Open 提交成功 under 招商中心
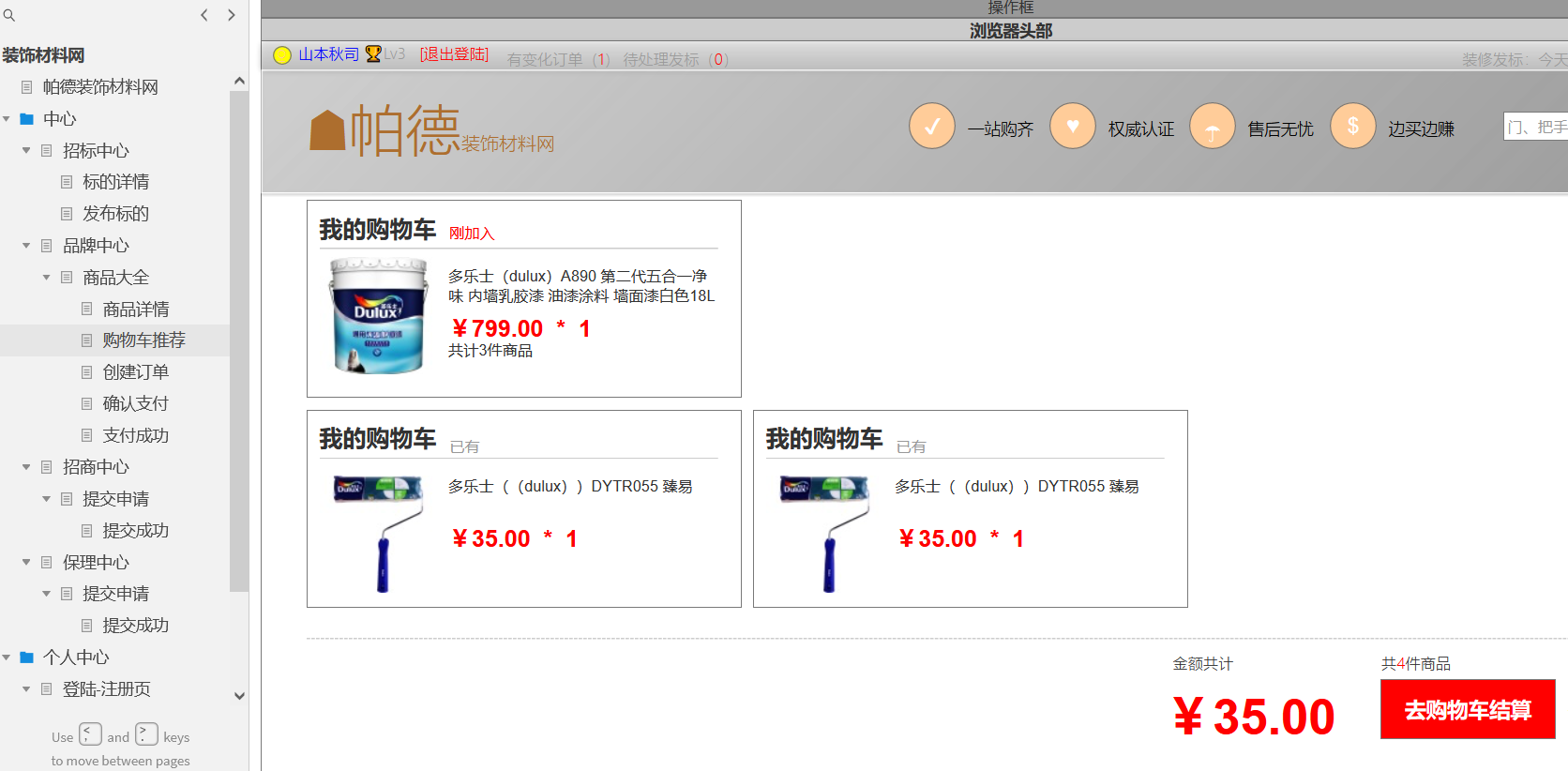The height and width of the screenshot is (771, 1568). (x=136, y=531)
